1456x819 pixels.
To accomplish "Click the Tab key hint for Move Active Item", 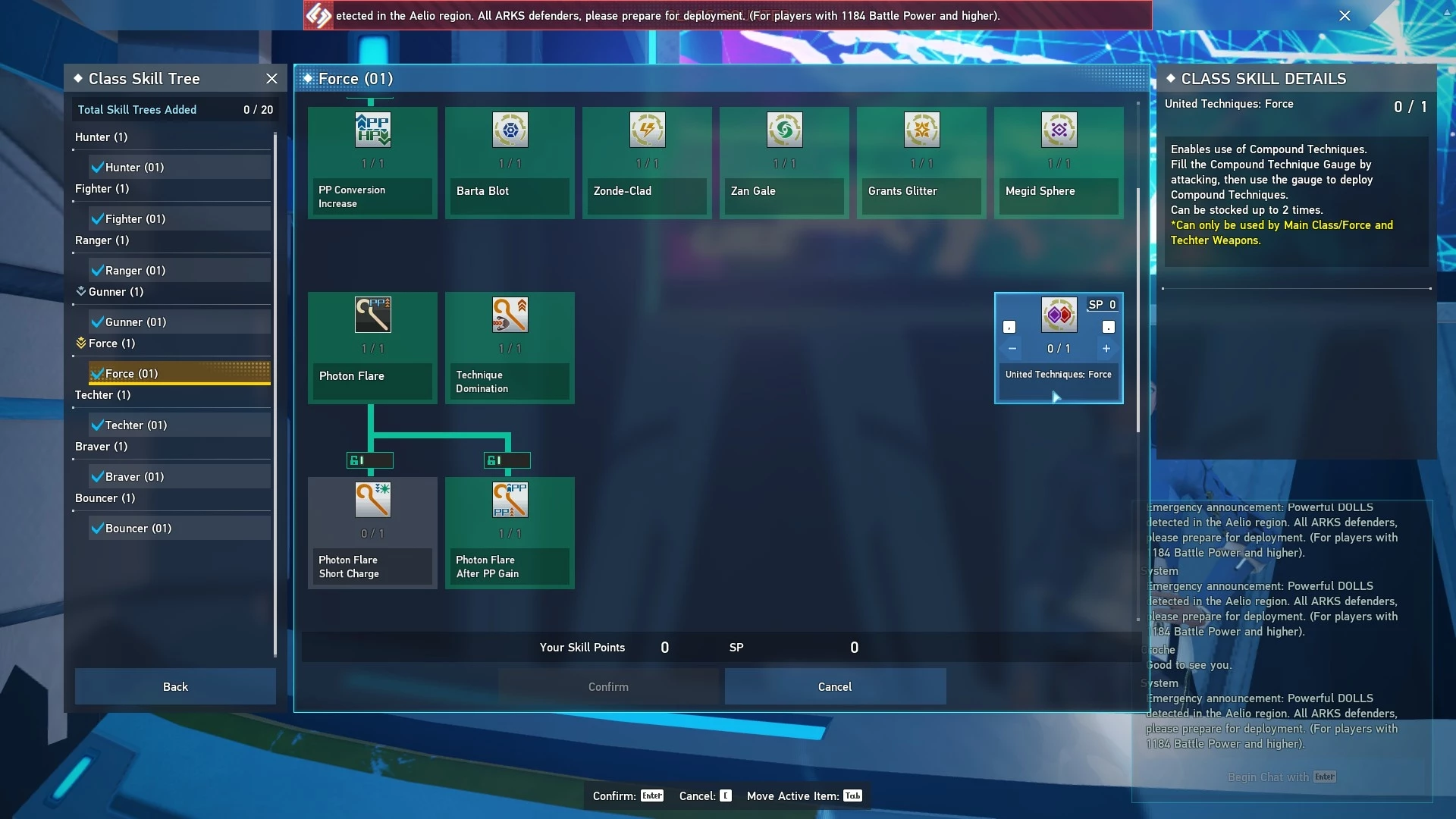I will 852,795.
